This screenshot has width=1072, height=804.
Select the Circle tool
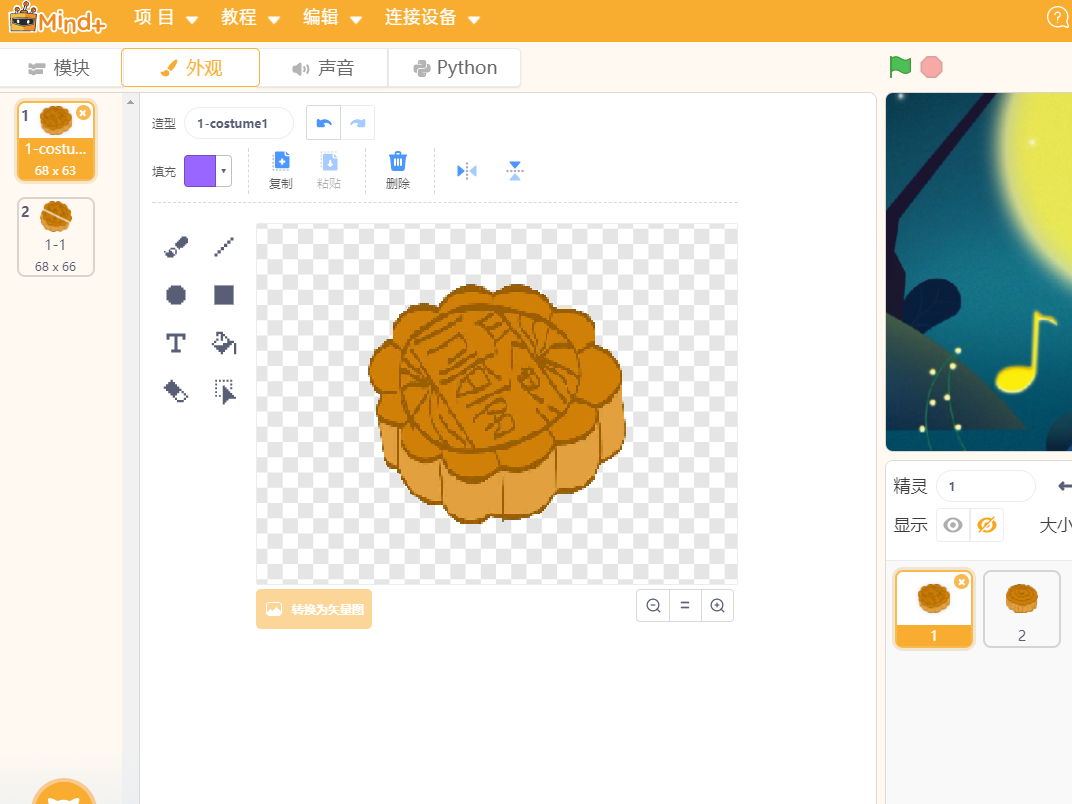[x=176, y=295]
